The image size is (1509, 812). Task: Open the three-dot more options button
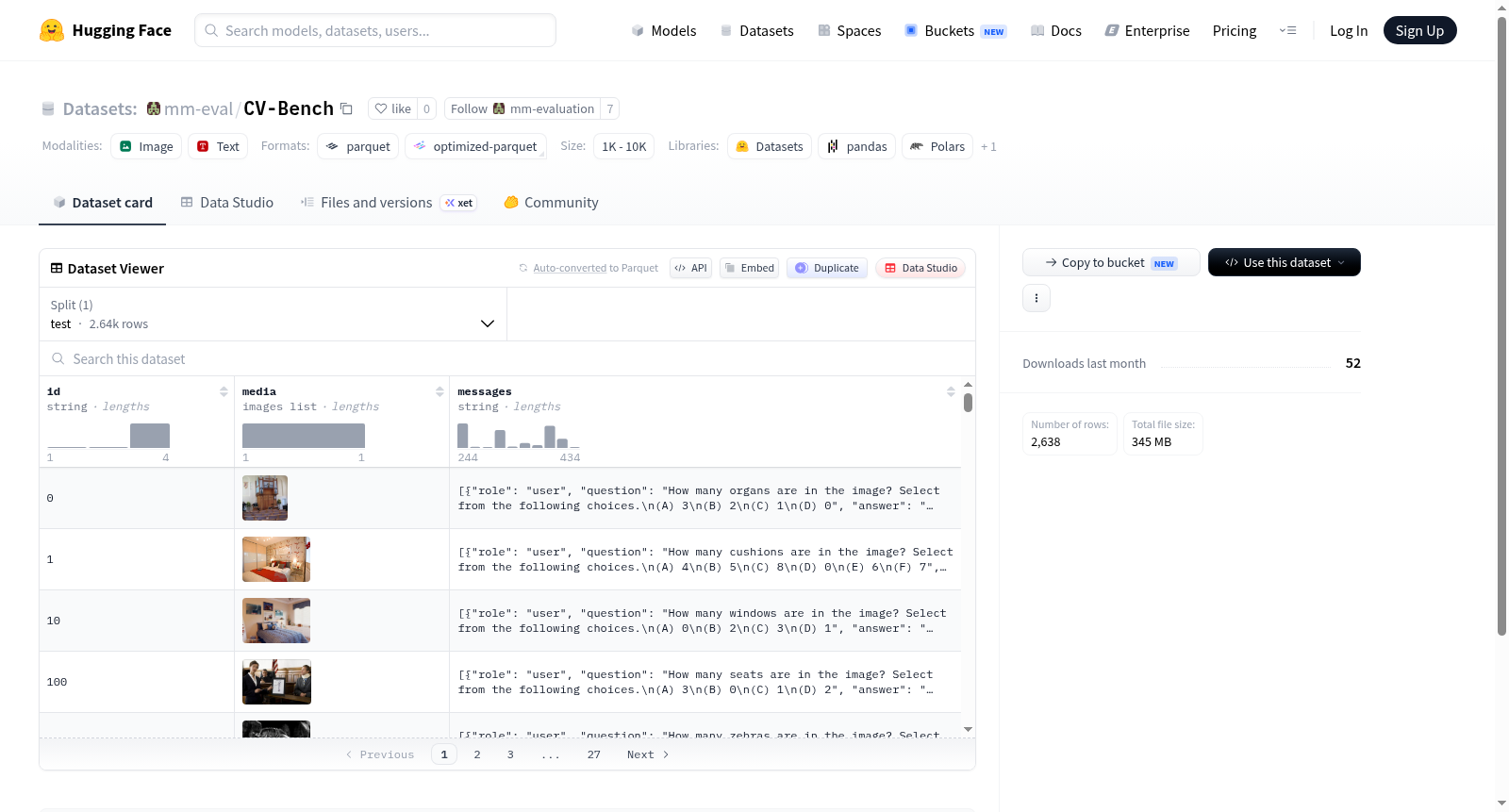(1036, 298)
